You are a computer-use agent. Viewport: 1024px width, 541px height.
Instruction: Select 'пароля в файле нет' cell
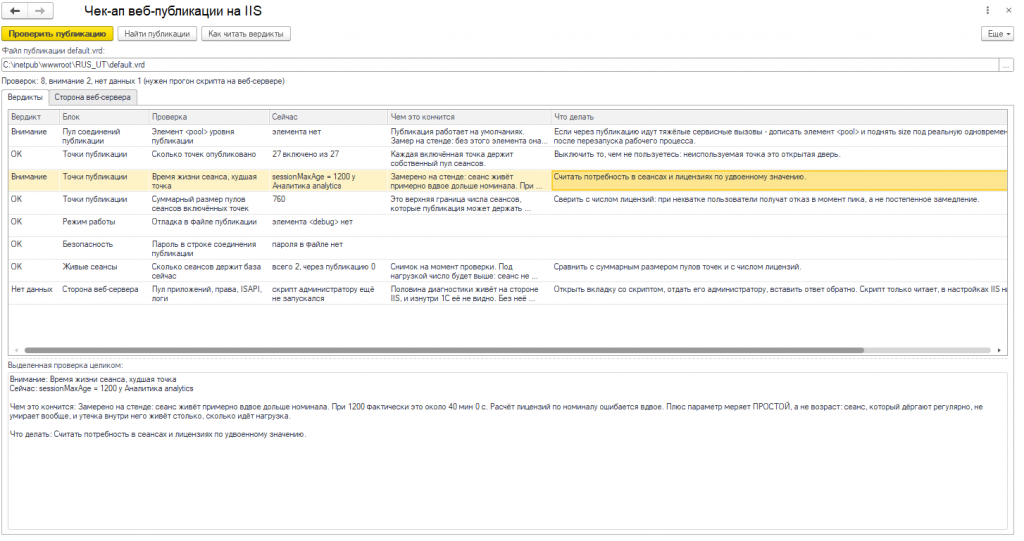coord(328,248)
